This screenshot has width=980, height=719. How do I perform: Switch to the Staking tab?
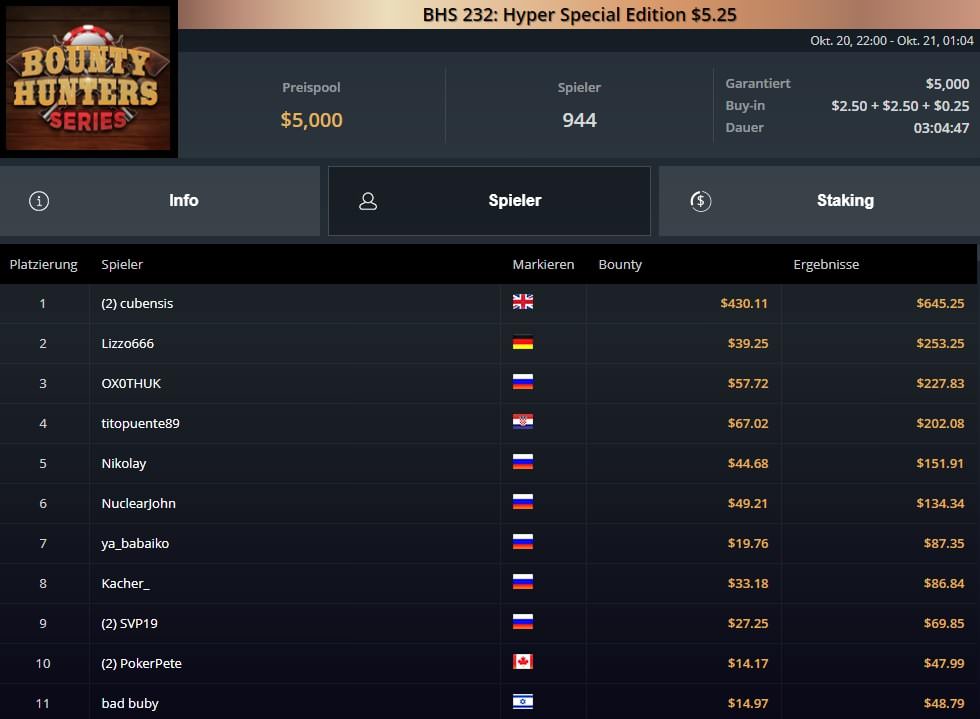point(819,201)
